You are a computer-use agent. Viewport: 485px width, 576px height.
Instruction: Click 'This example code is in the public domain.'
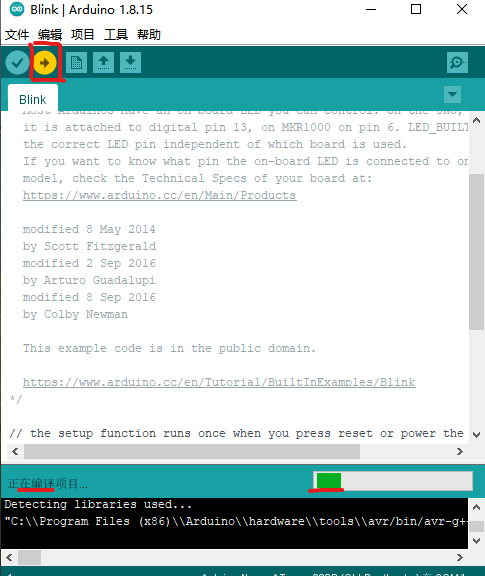point(169,348)
